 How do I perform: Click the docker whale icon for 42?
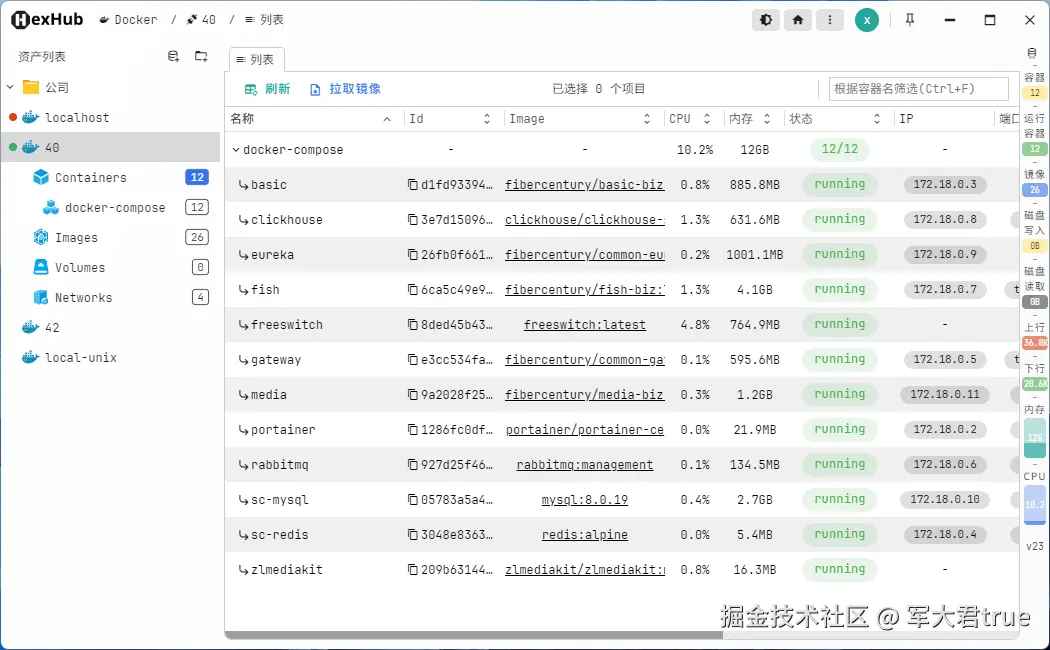[x=31, y=327]
